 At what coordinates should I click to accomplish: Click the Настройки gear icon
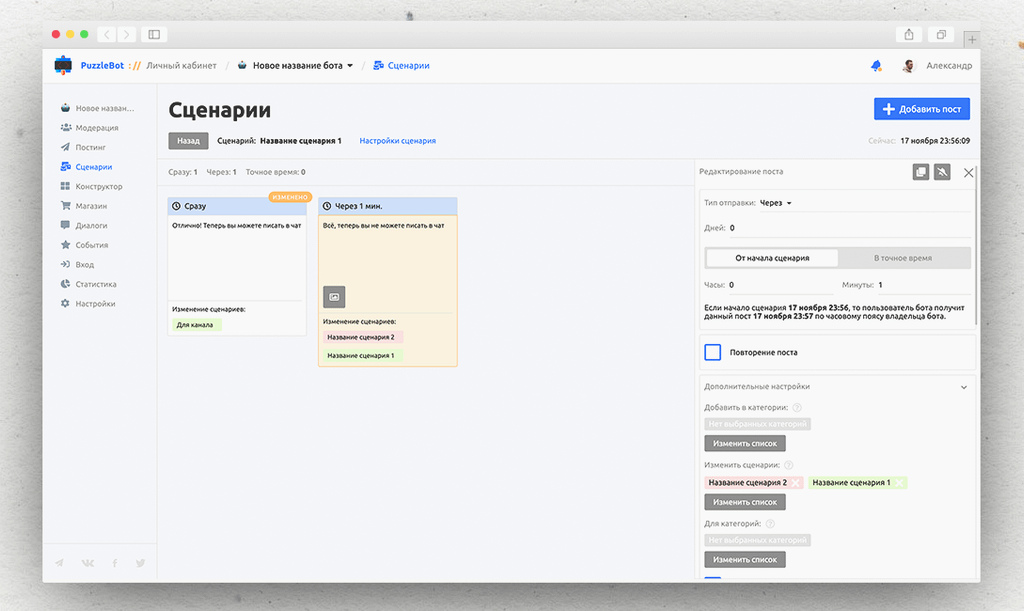65,304
